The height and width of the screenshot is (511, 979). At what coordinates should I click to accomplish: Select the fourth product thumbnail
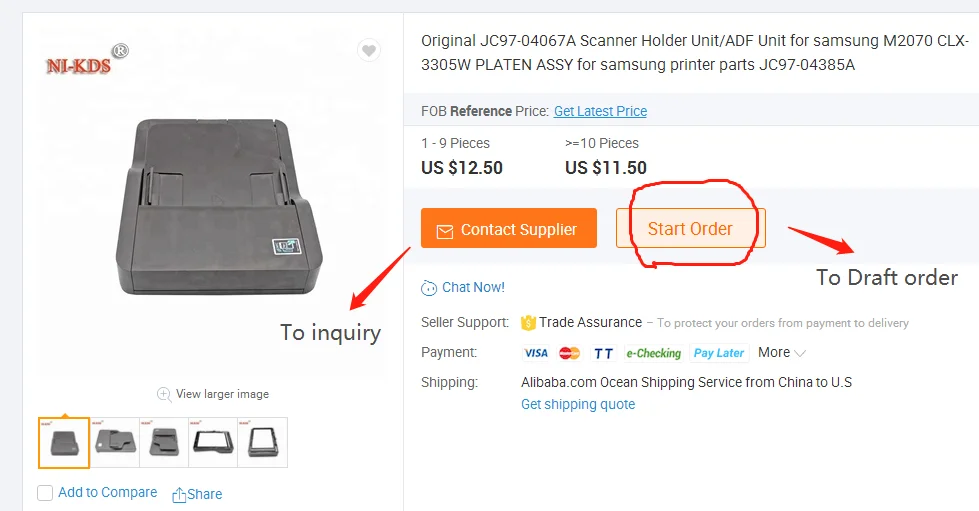(x=213, y=442)
